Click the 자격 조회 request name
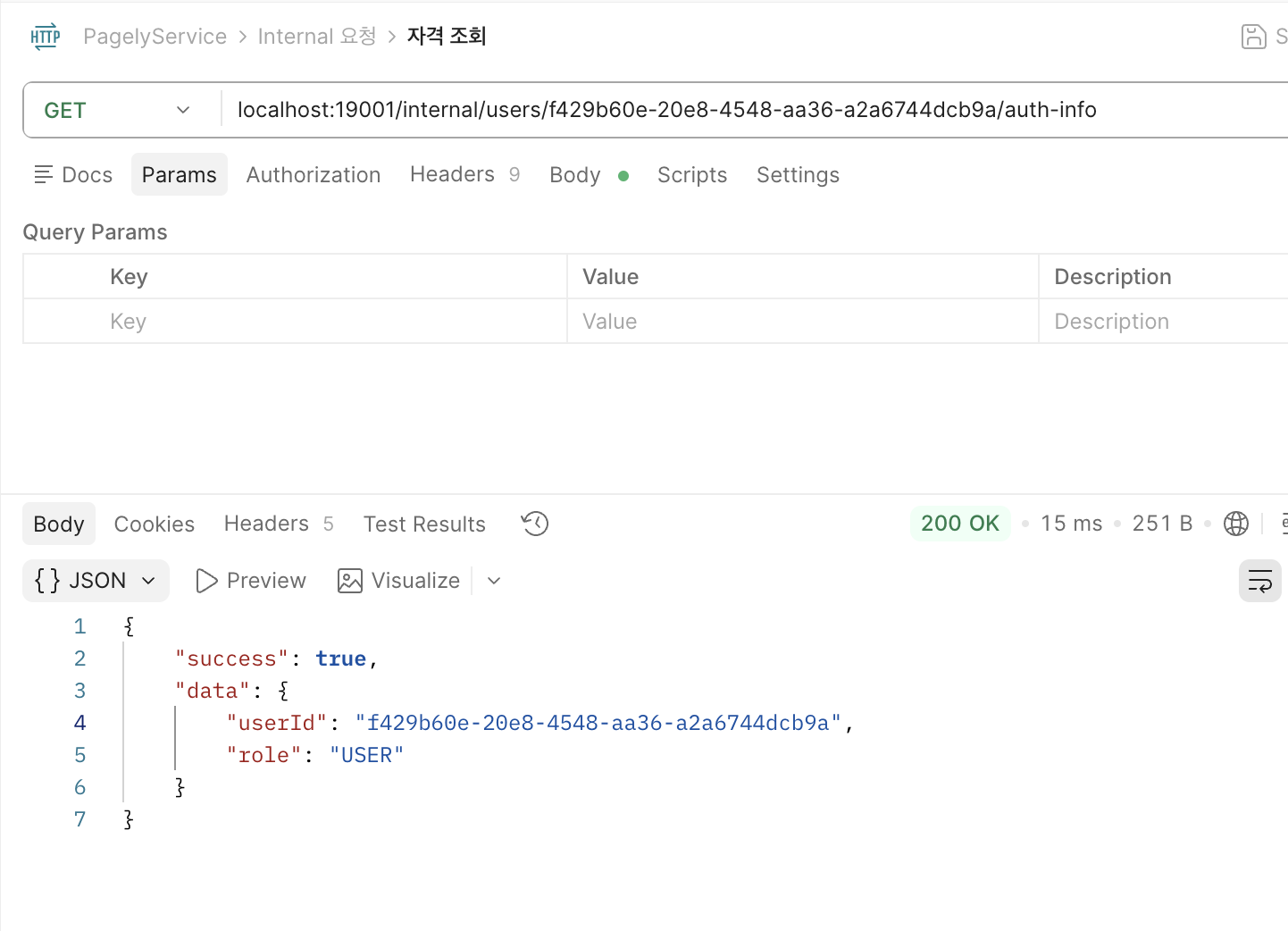 pos(447,36)
